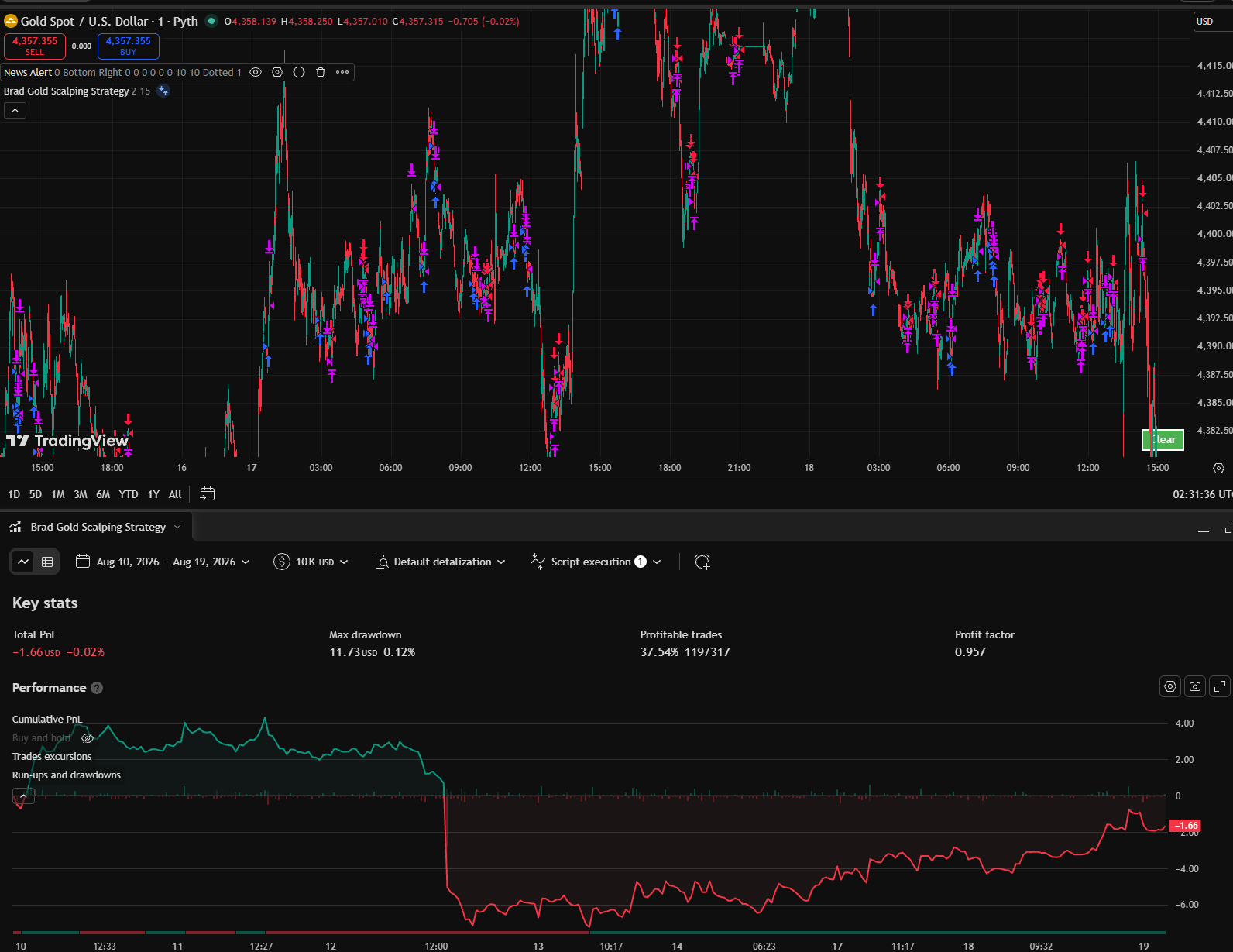The image size is (1233, 952).
Task: Click the blue trades icon beside Brad Gold Scalping Strategy
Action: [163, 91]
